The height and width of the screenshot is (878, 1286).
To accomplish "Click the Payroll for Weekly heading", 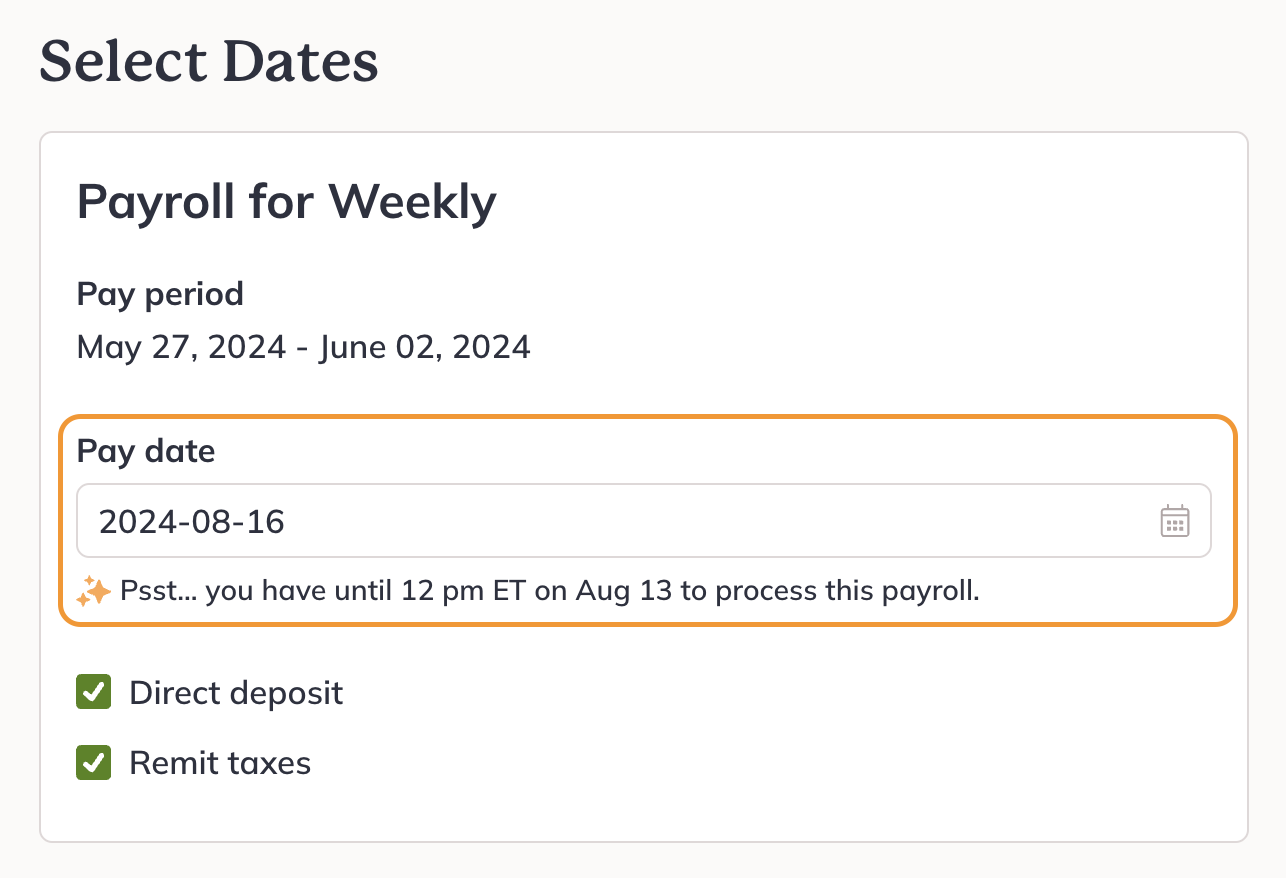I will tap(287, 202).
